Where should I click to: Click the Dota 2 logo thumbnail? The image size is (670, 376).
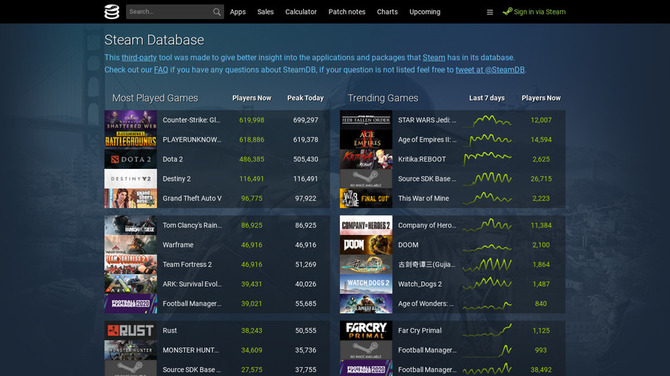point(131,159)
